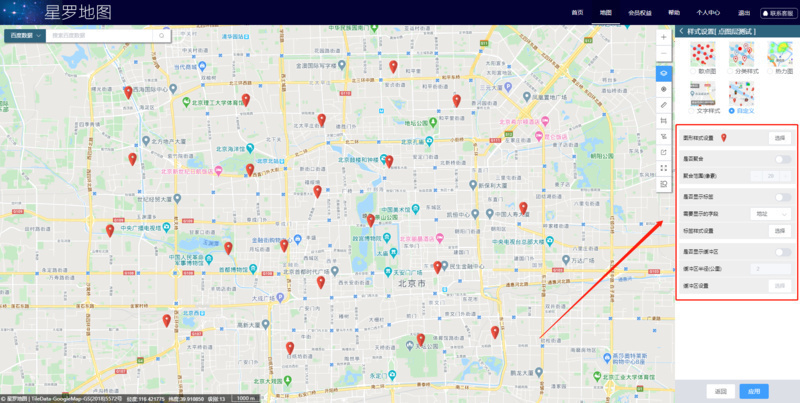
Task: Click the 返回 button at panel bottom
Action: point(720,391)
